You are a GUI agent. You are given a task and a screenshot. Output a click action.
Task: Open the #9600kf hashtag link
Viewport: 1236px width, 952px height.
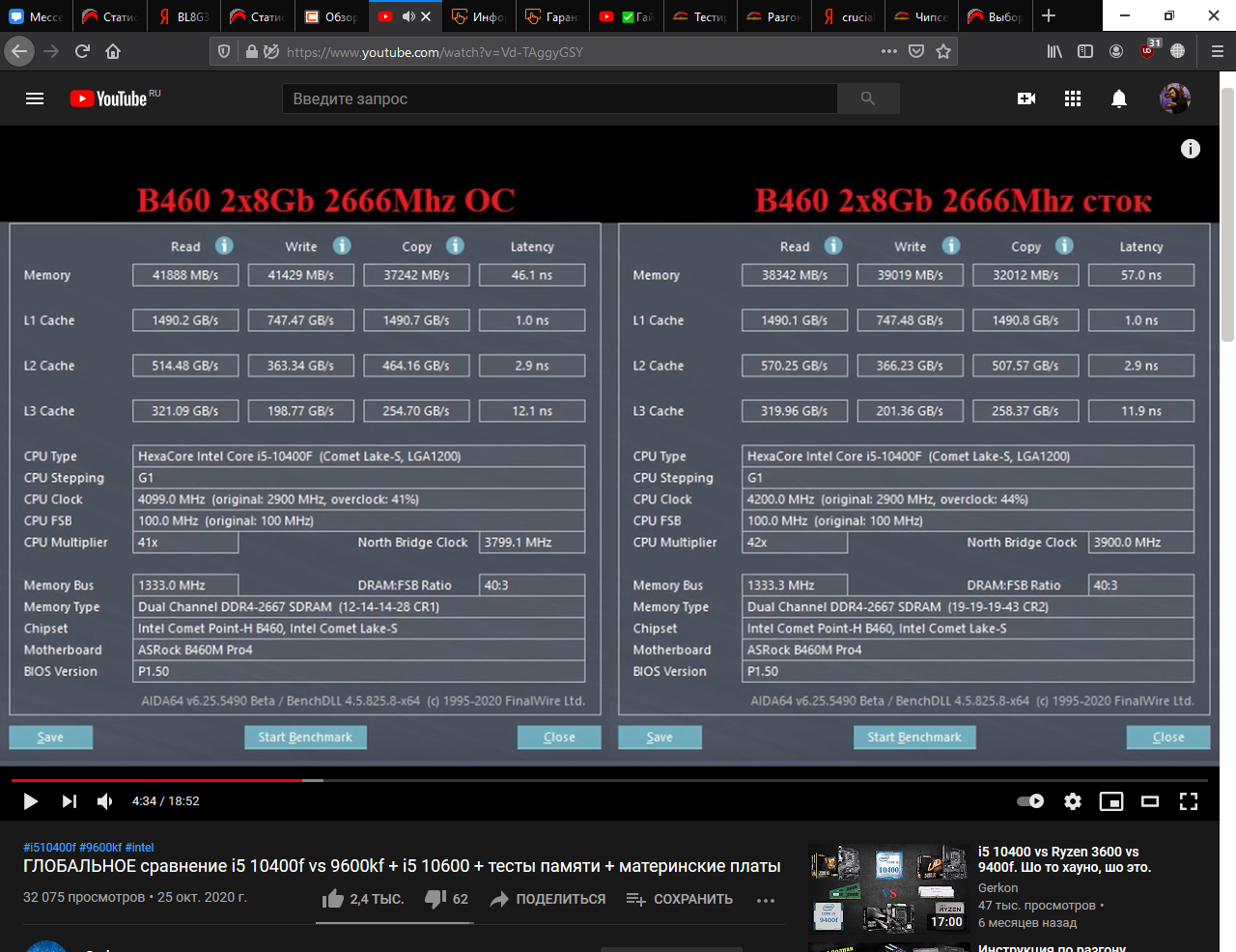pyautogui.click(x=100, y=848)
